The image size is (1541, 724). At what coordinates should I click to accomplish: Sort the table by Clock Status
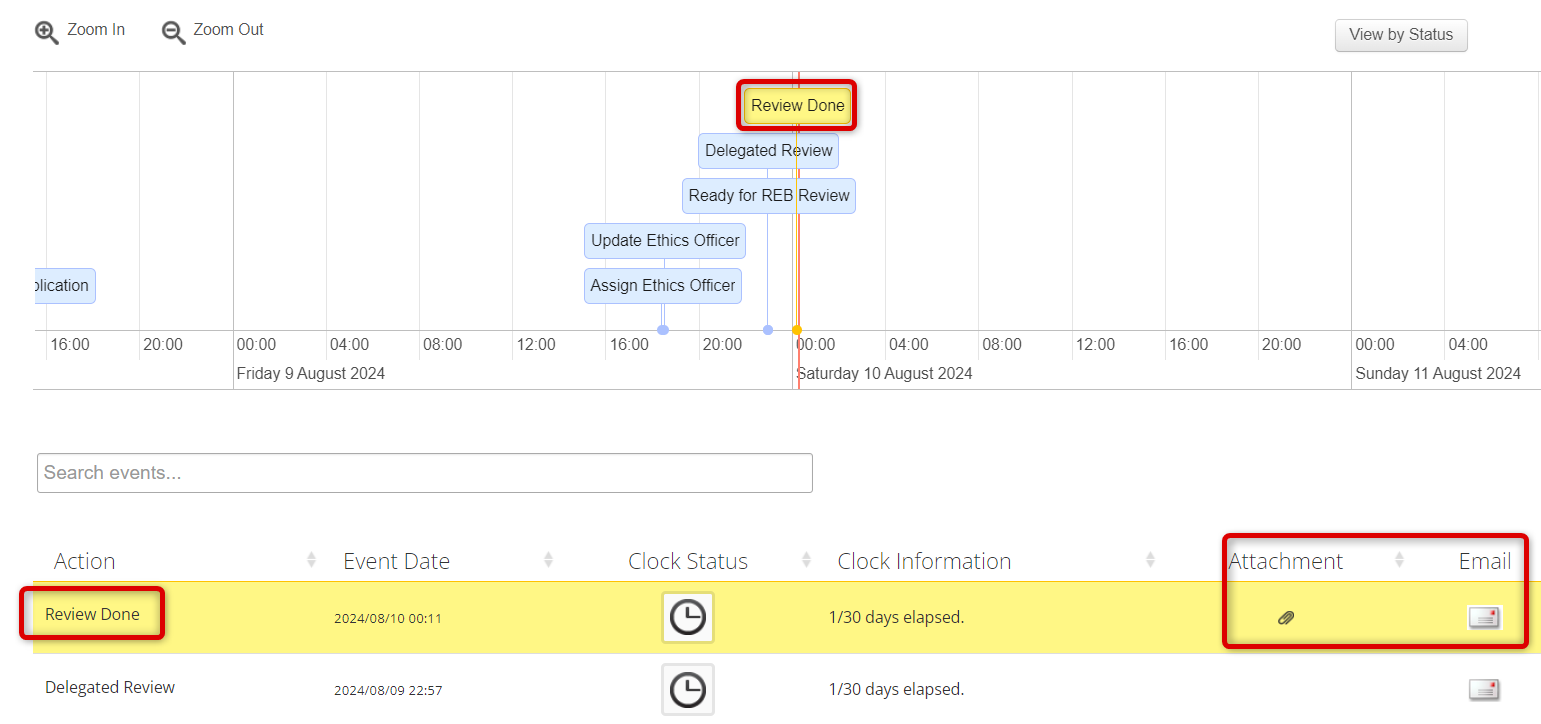688,561
